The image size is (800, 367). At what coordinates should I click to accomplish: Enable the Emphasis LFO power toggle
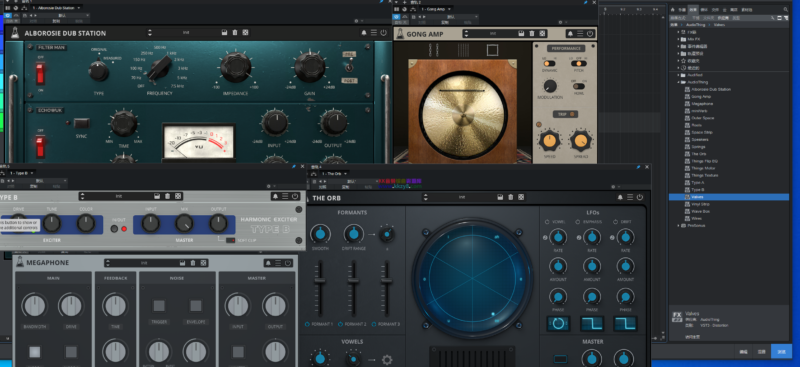pyautogui.click(x=578, y=222)
